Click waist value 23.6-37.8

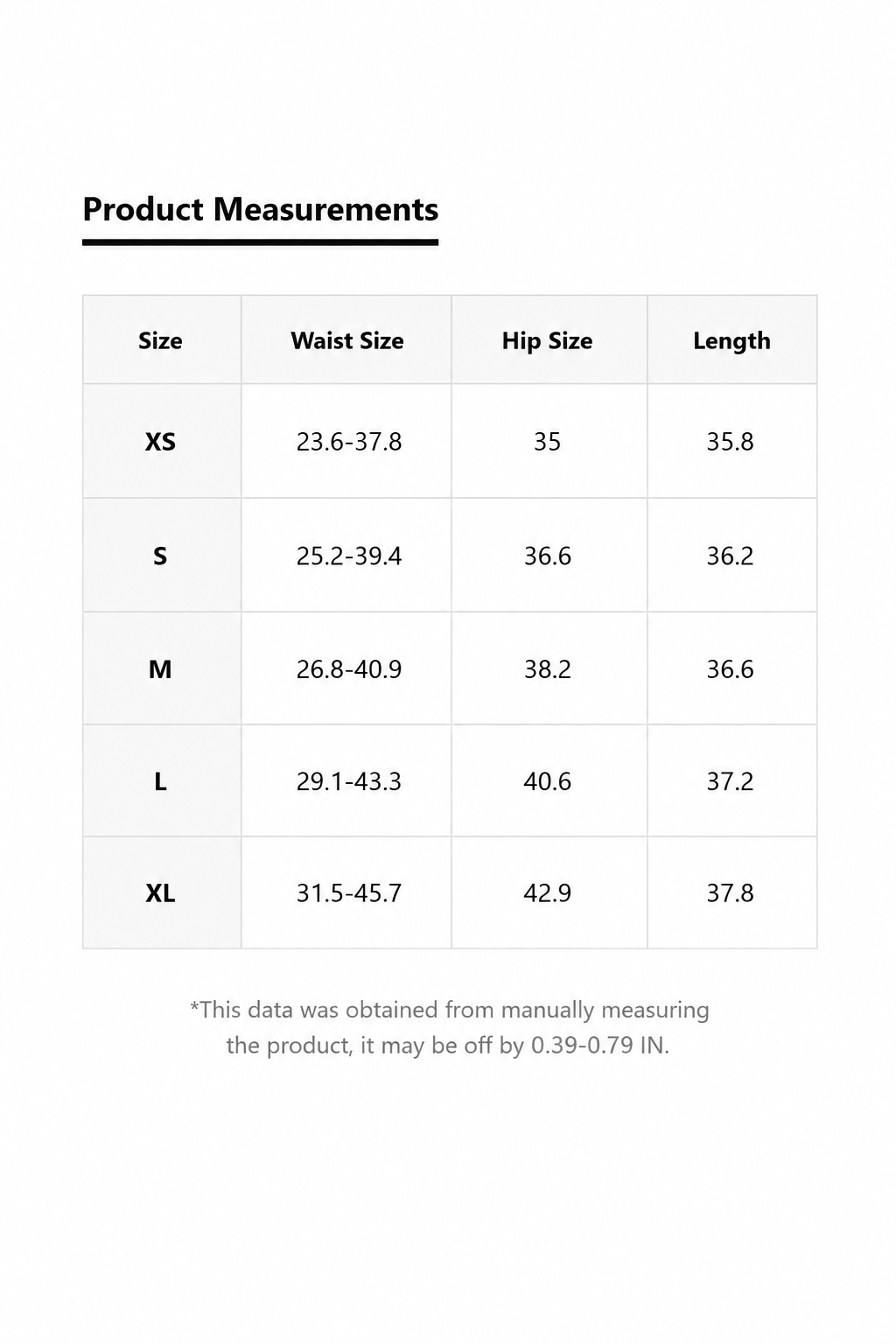(349, 442)
